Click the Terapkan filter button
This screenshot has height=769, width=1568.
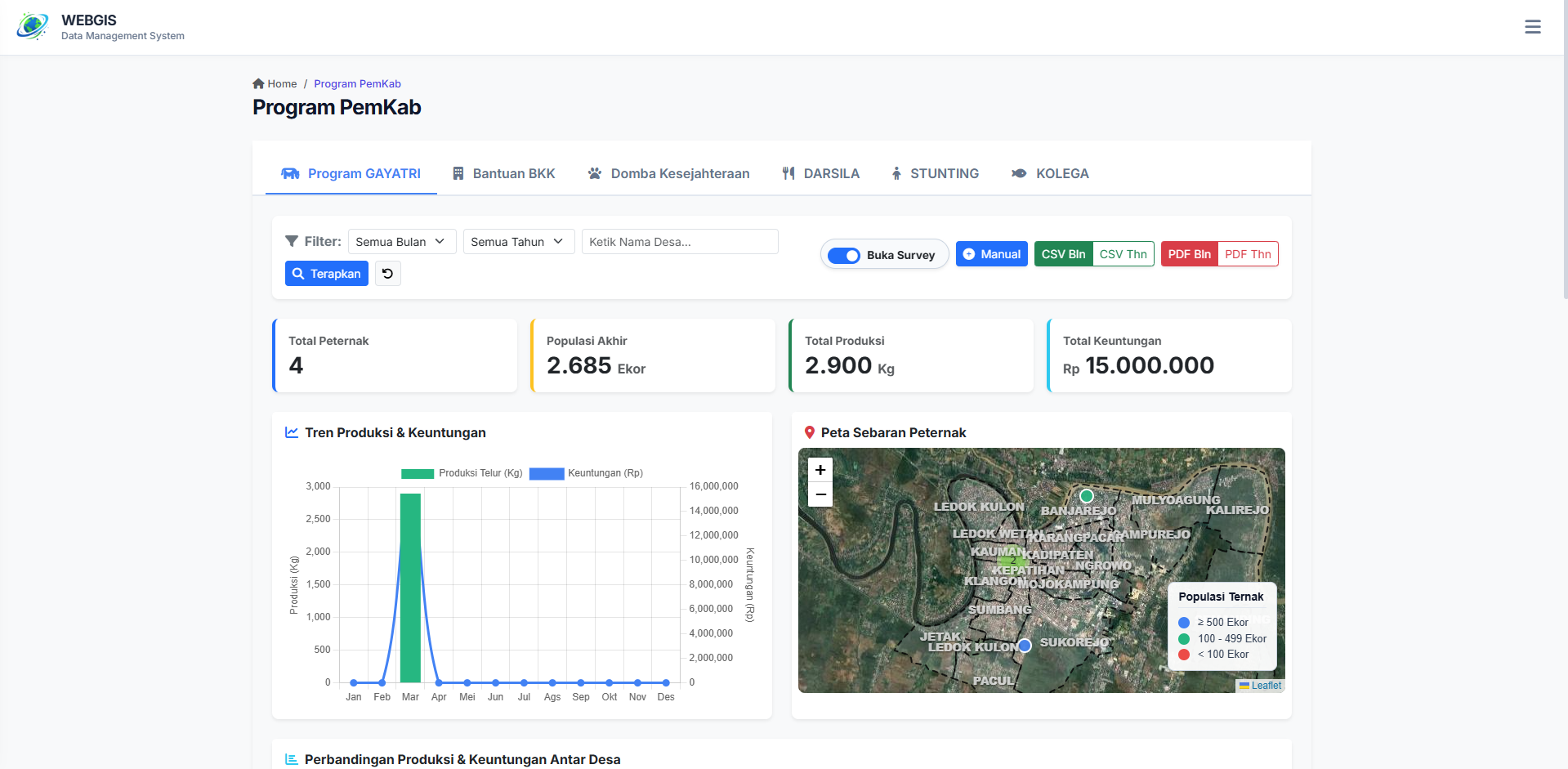point(326,273)
